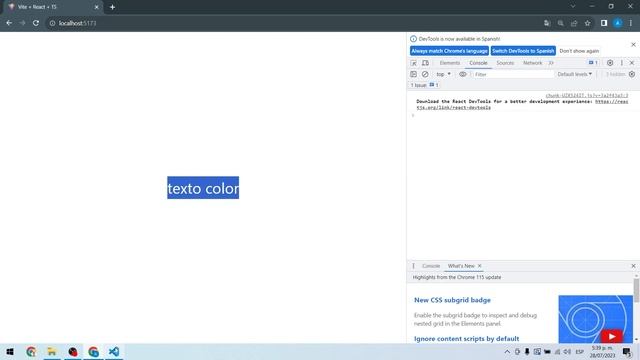Screen dimensions: 640x360
Task: Open Visual Studio Code from the taskbar
Action: [114, 351]
